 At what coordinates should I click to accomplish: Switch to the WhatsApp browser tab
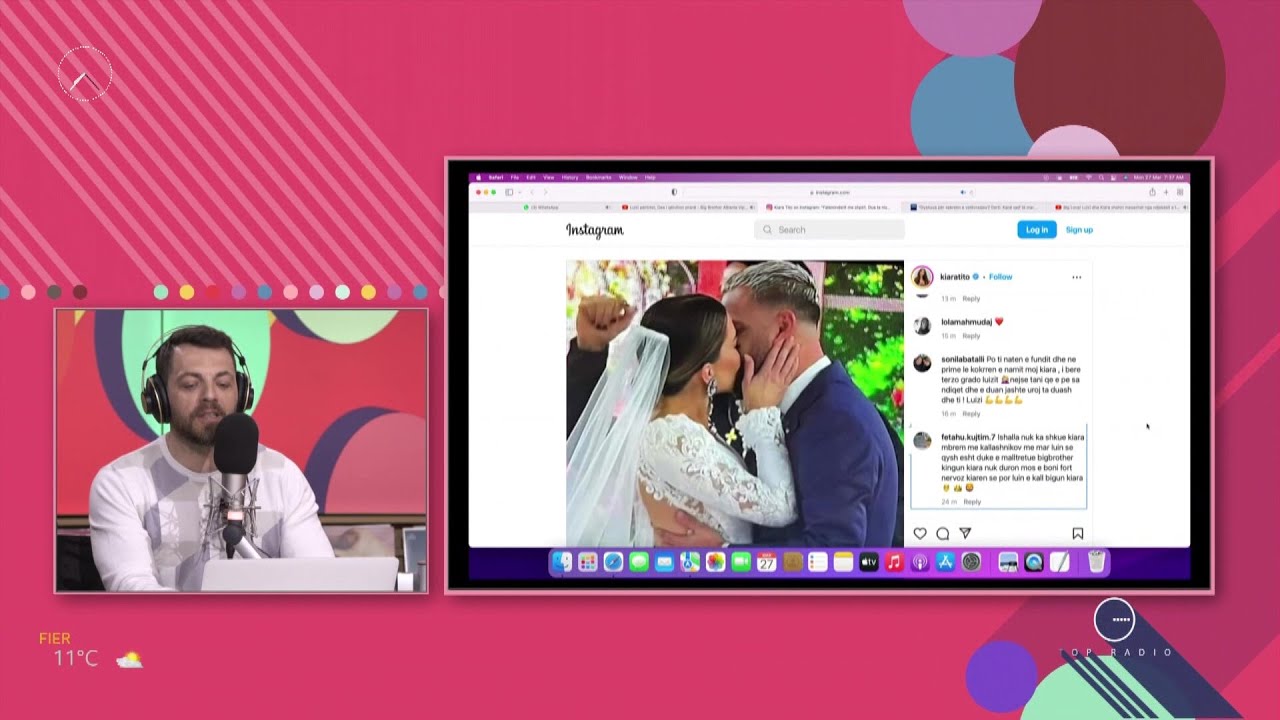pyautogui.click(x=543, y=207)
